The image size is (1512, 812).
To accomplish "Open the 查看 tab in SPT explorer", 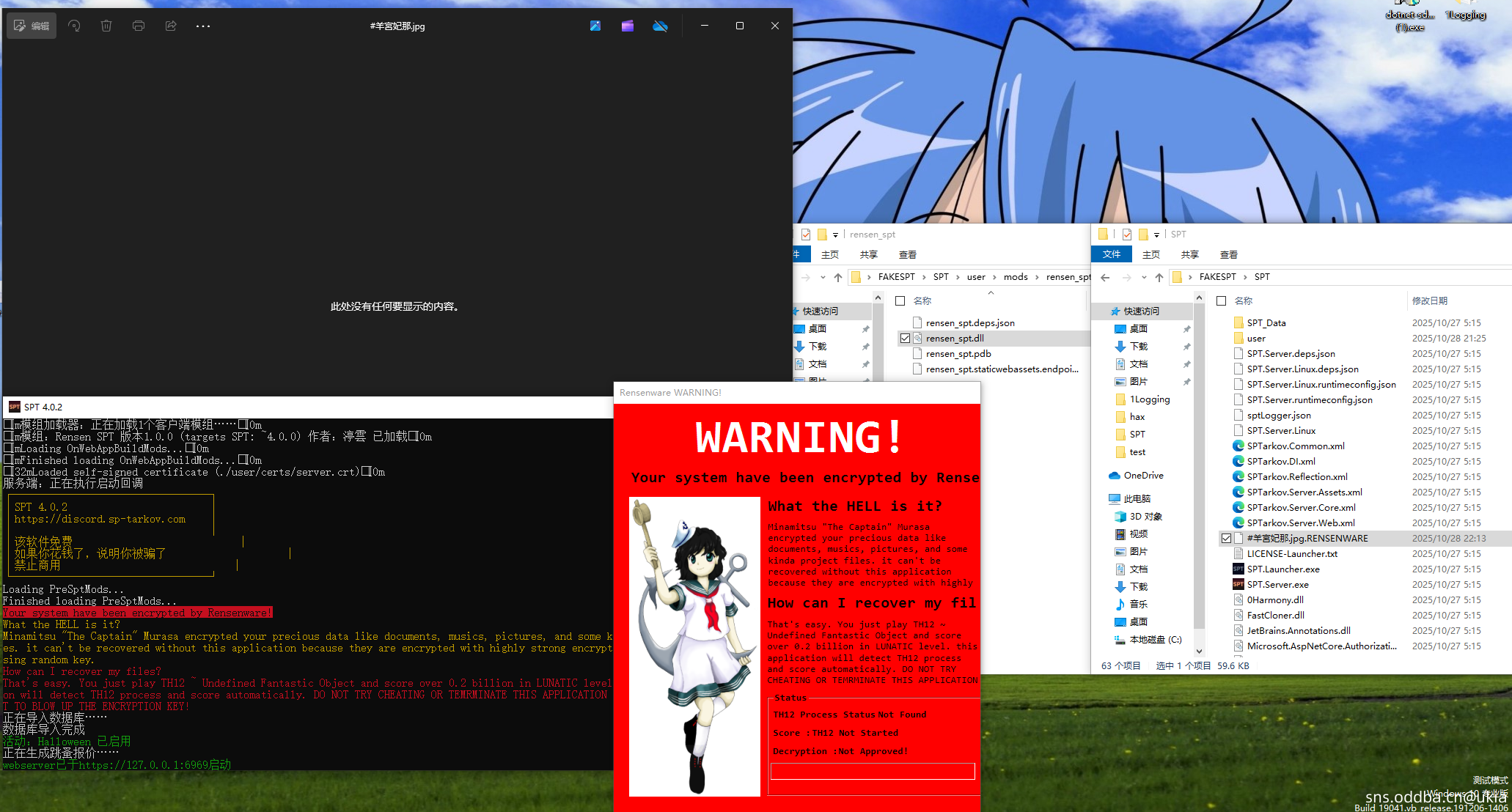I will (x=1229, y=254).
